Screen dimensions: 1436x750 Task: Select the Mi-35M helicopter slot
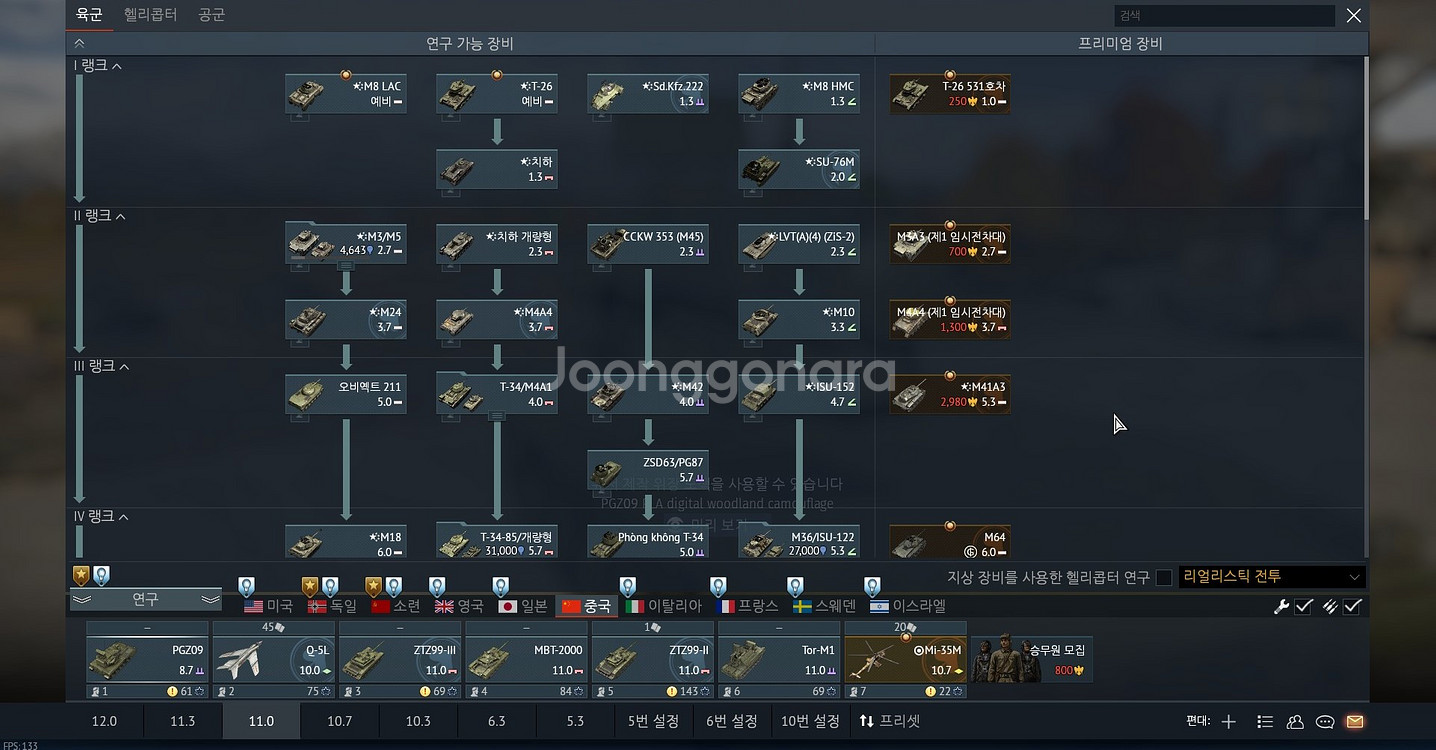click(905, 660)
